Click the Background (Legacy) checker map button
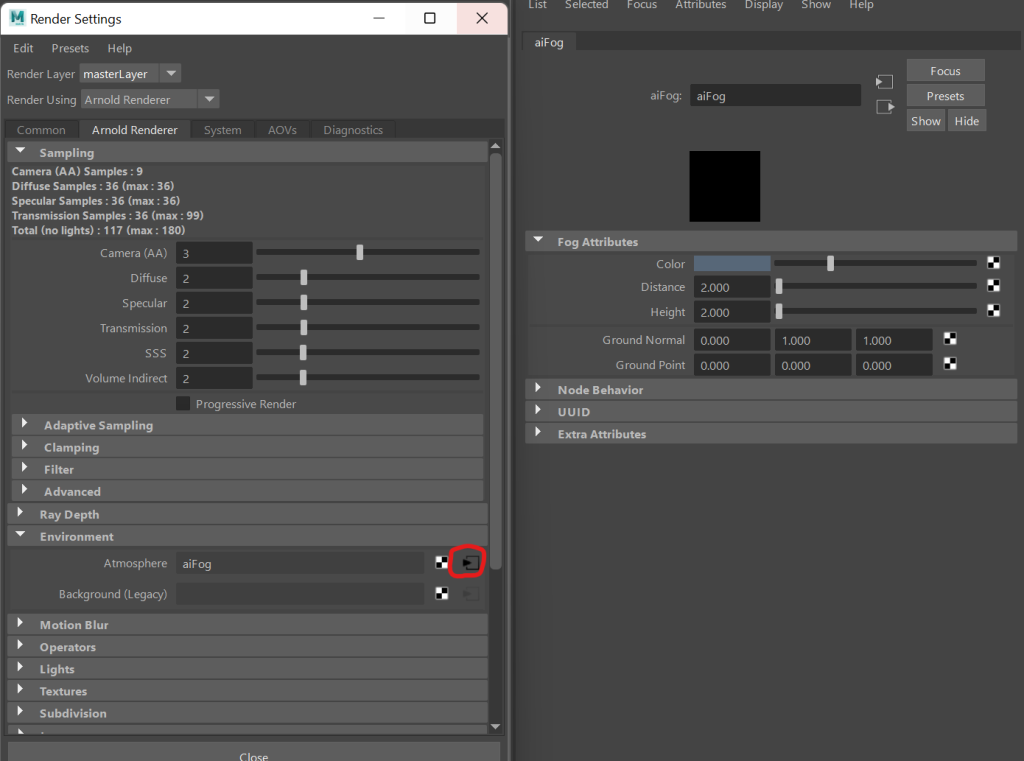Viewport: 1024px width, 761px height. (442, 593)
